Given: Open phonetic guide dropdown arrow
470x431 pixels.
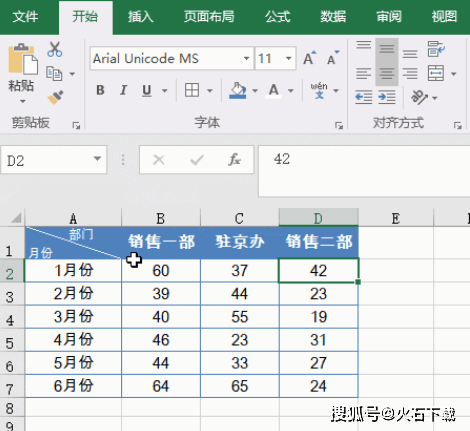Looking at the screenshot, I should 336,91.
